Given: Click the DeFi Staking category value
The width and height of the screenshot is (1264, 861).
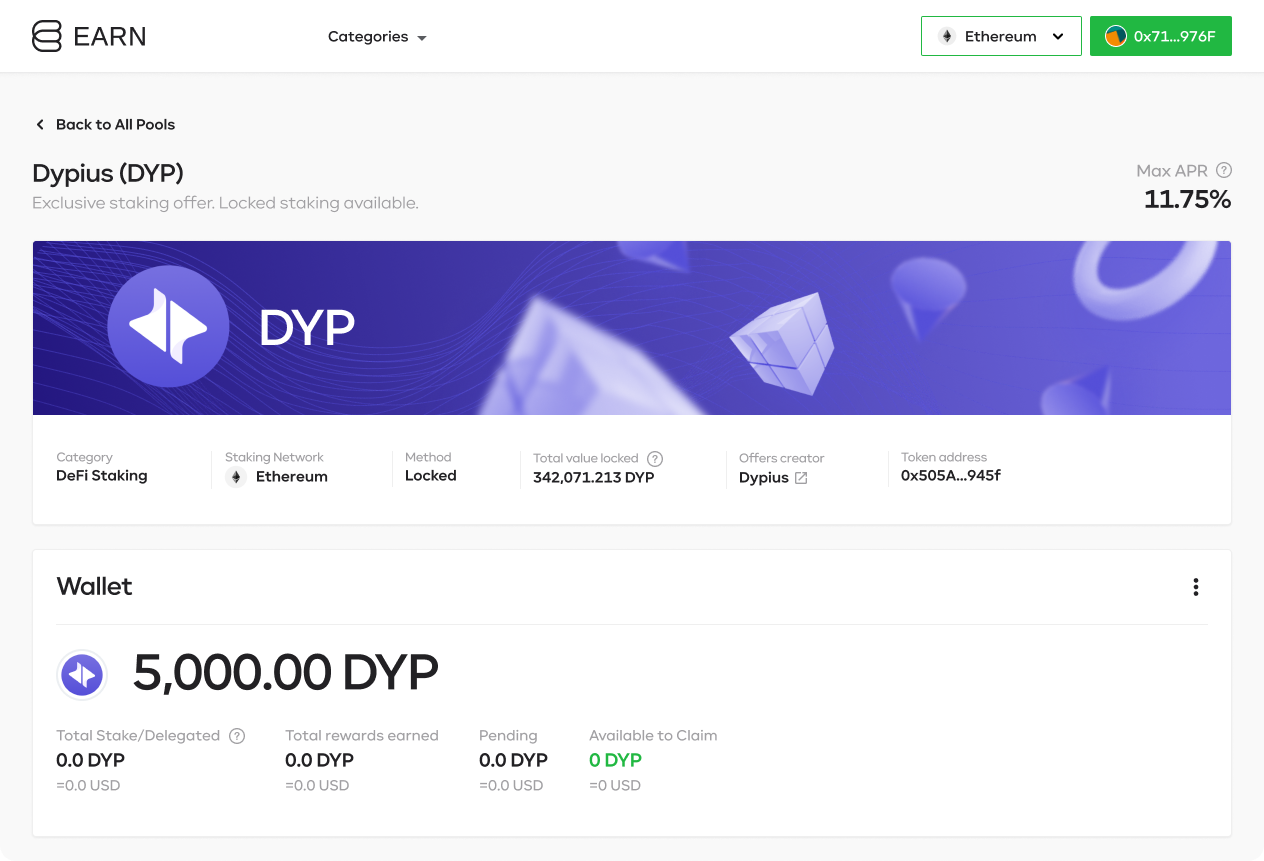Looking at the screenshot, I should 102,476.
